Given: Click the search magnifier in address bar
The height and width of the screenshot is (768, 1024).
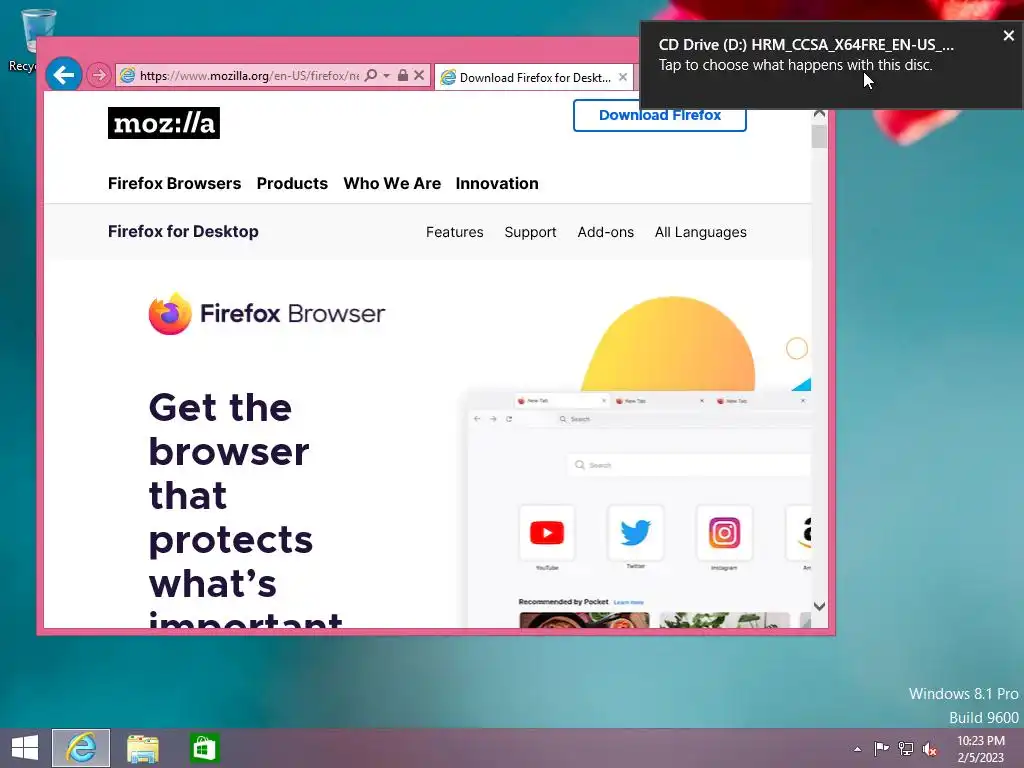Looking at the screenshot, I should (370, 75).
